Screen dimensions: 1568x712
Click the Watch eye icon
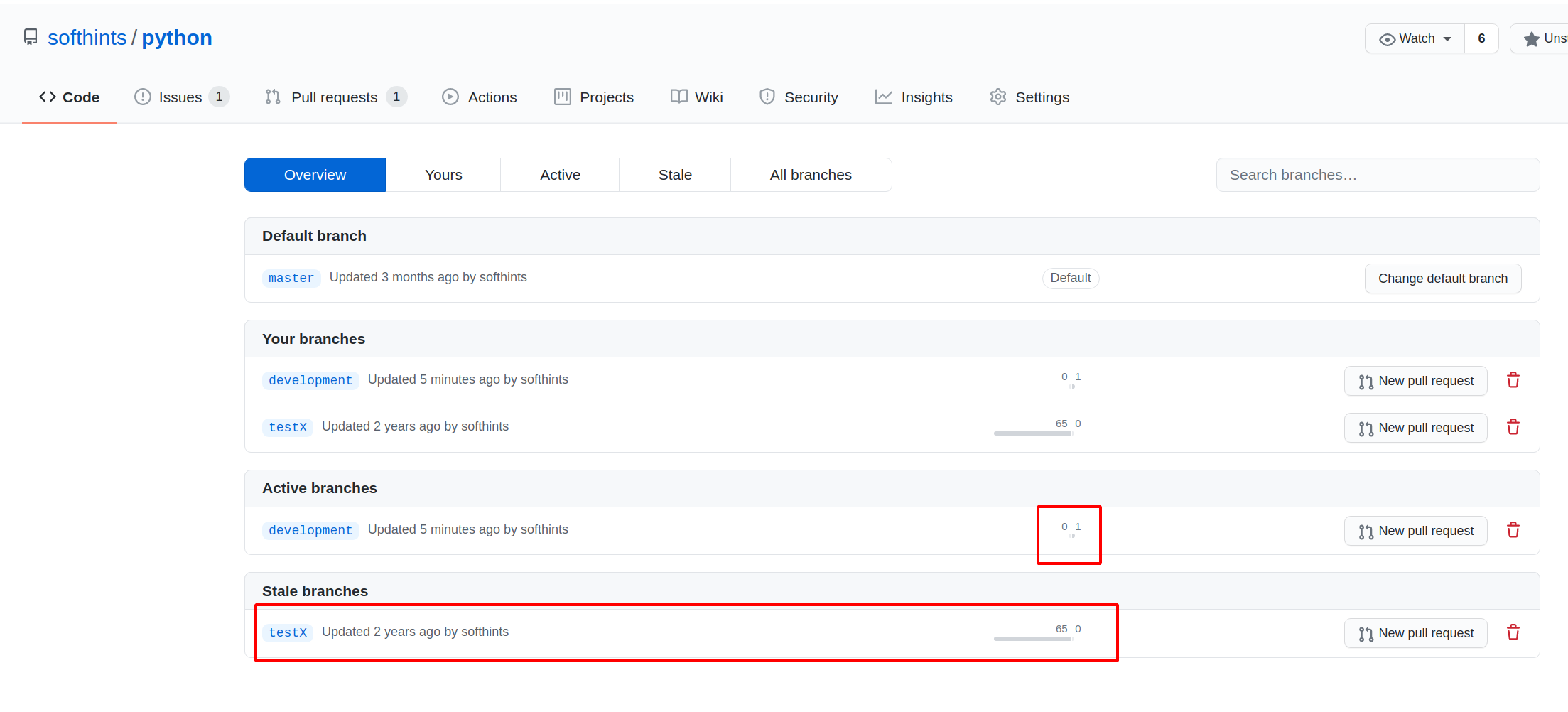1389,38
